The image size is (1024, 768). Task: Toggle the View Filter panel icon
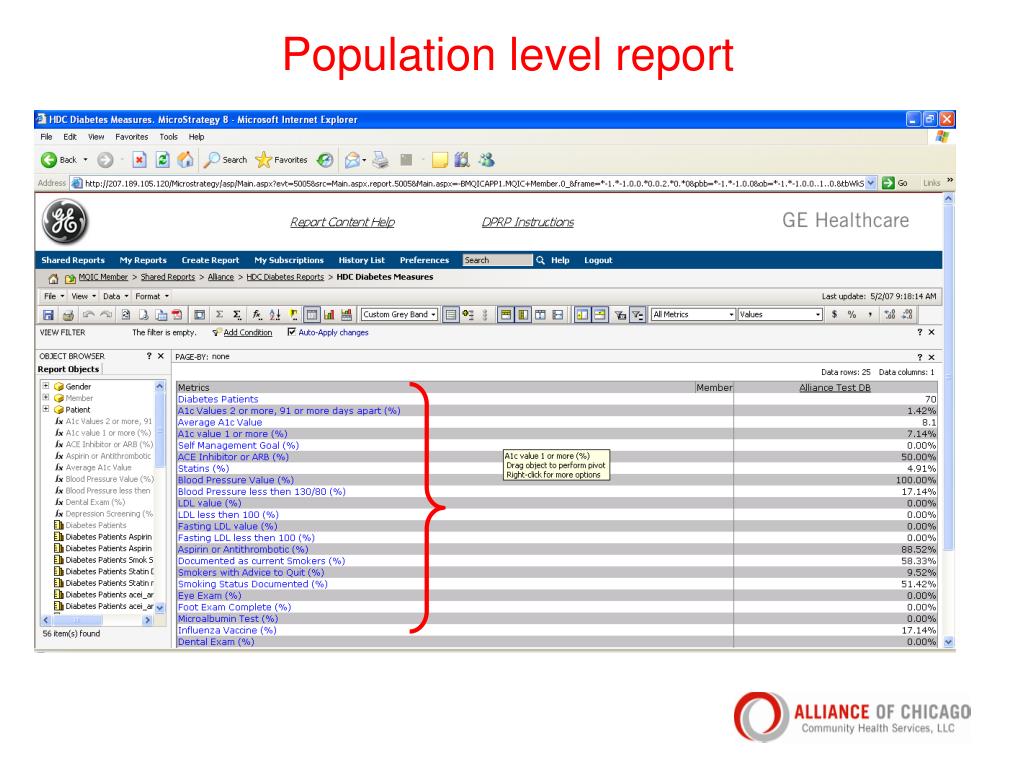(x=637, y=315)
